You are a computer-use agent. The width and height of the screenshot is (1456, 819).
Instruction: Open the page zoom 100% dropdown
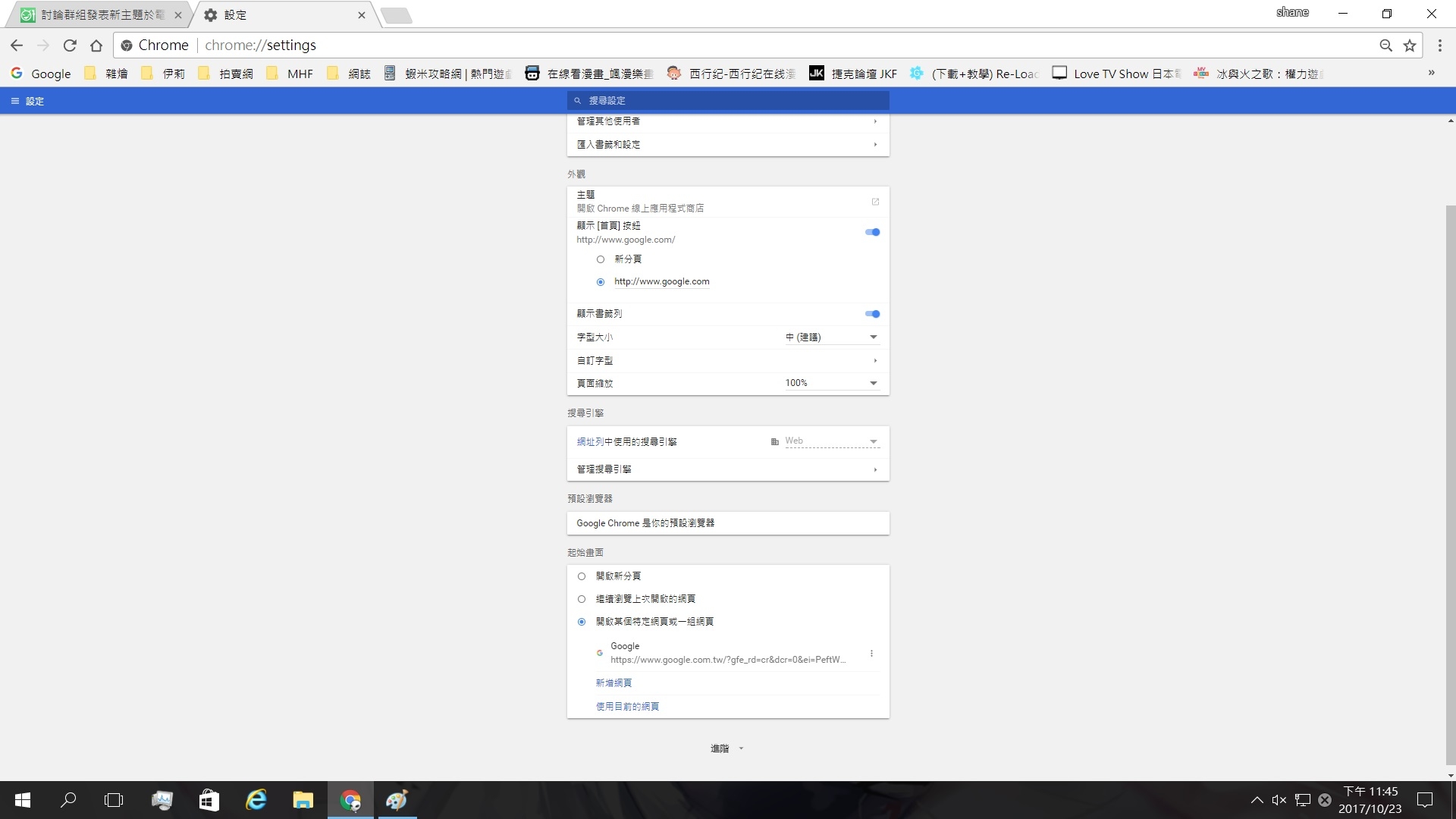tap(832, 383)
